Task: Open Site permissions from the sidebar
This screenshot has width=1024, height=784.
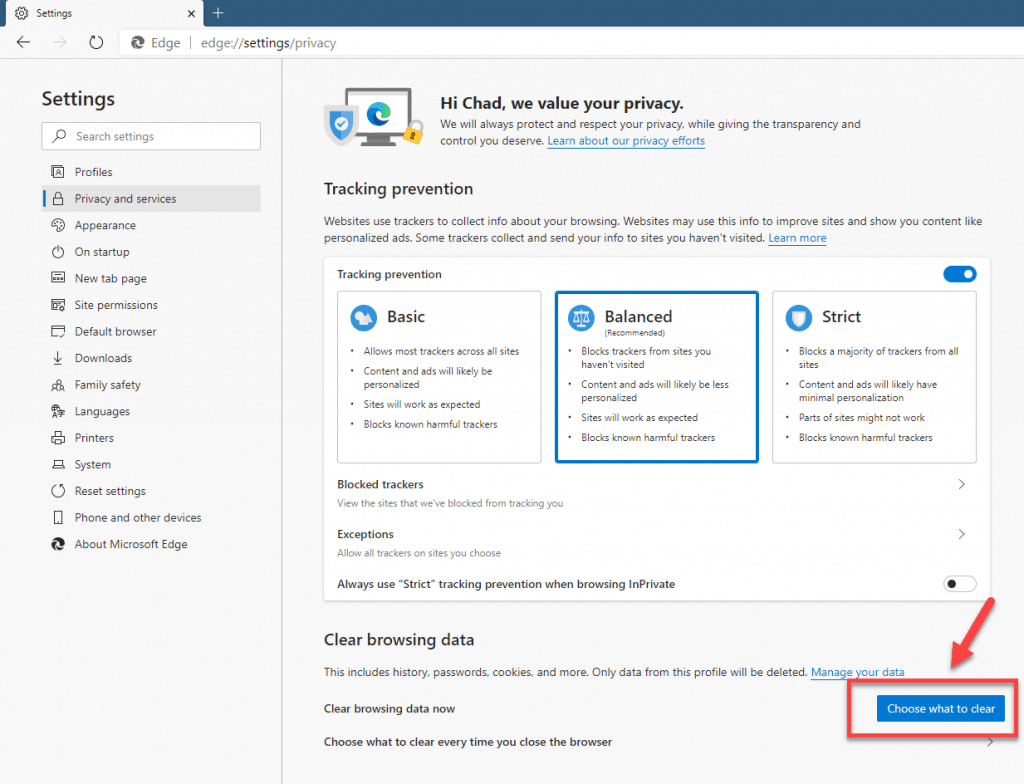Action: click(122, 304)
